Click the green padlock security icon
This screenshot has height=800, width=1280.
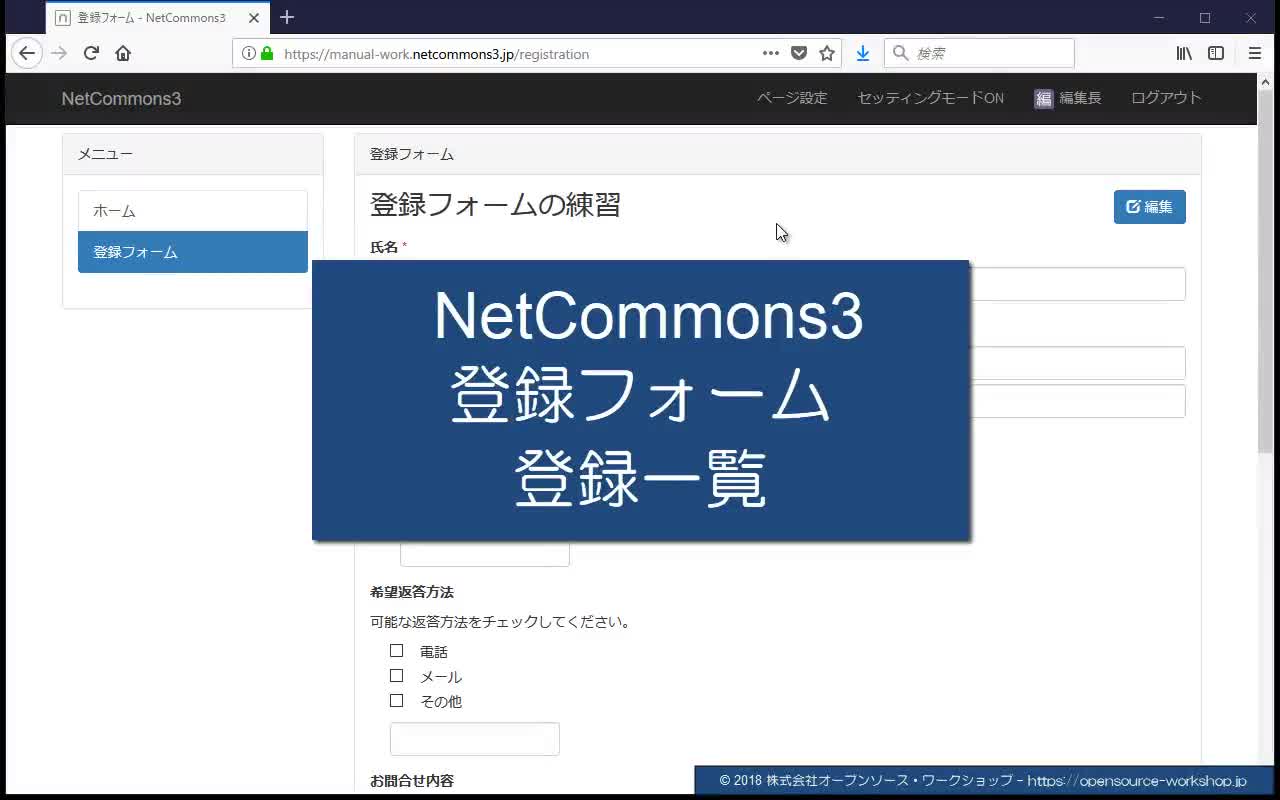[x=267, y=54]
